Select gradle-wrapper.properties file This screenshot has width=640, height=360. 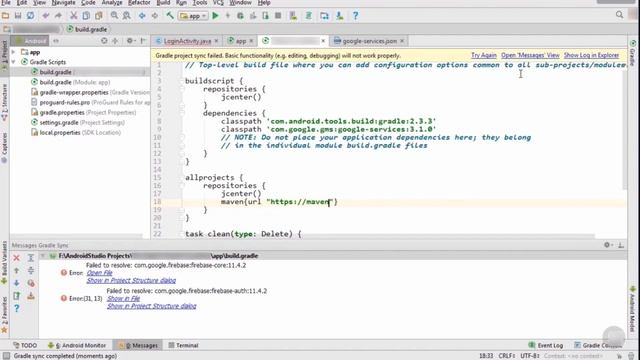coord(91,92)
